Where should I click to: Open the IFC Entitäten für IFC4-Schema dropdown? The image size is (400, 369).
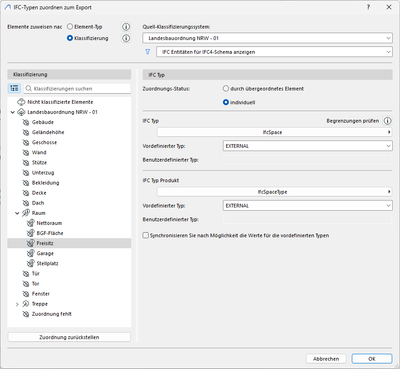274,52
